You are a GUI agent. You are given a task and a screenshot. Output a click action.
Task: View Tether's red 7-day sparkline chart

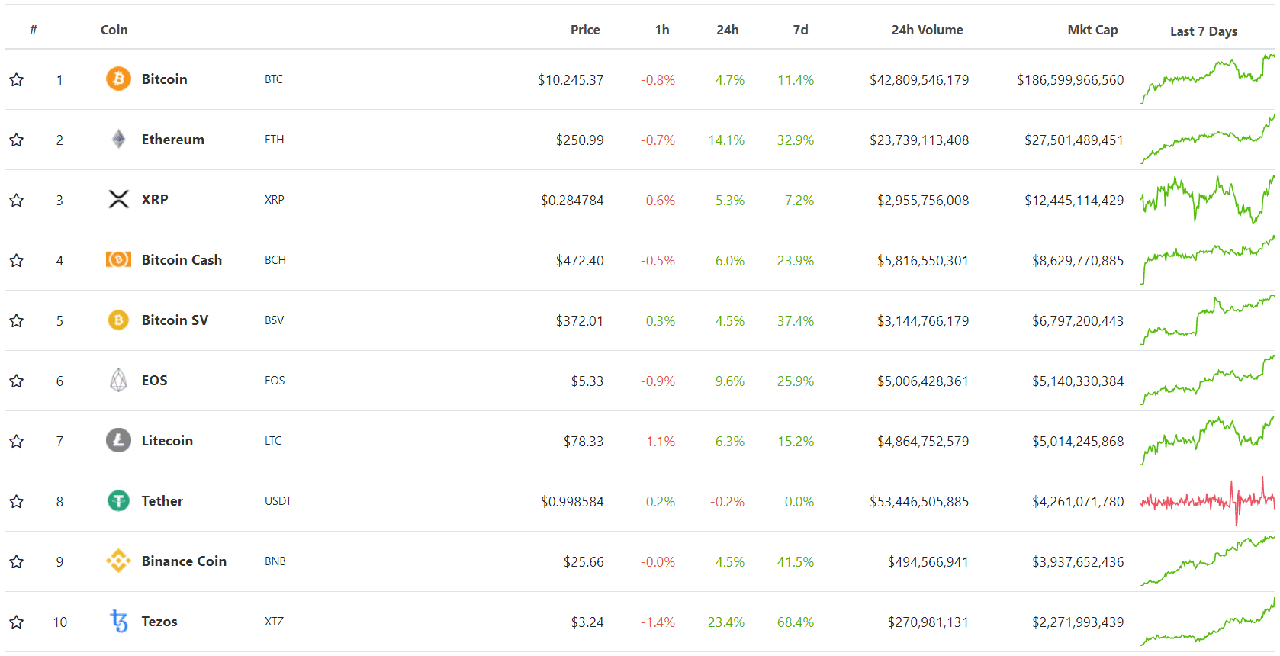point(1208,501)
